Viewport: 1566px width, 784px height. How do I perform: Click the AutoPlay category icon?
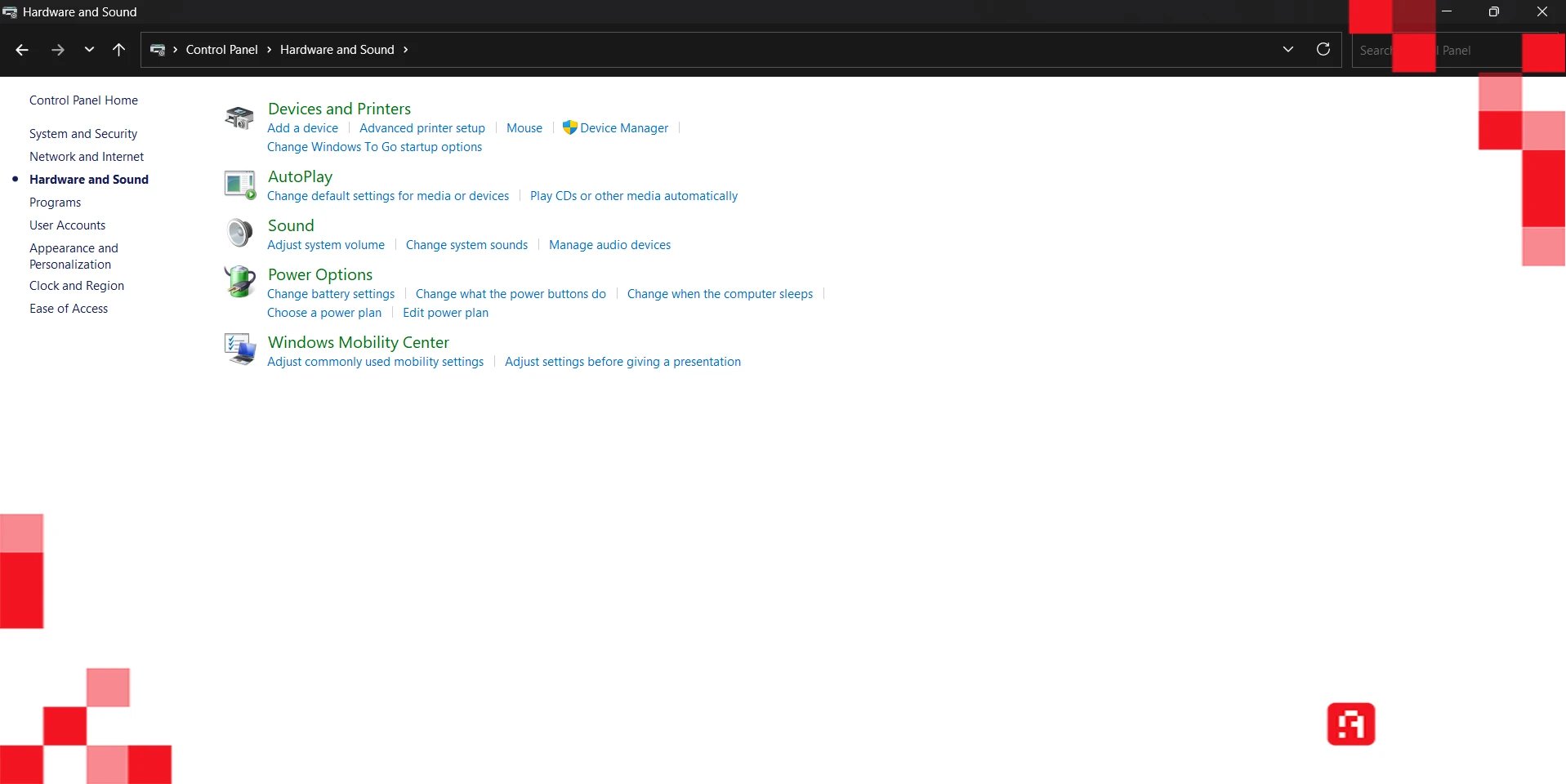pos(239,185)
